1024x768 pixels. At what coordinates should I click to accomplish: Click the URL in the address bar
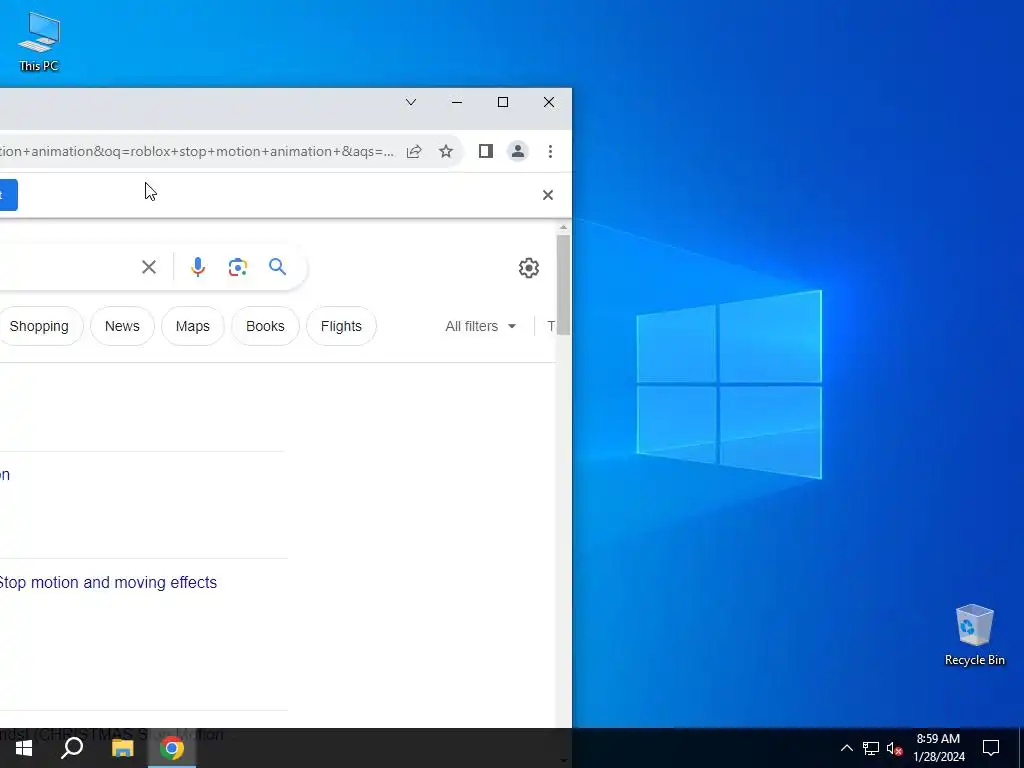point(197,152)
